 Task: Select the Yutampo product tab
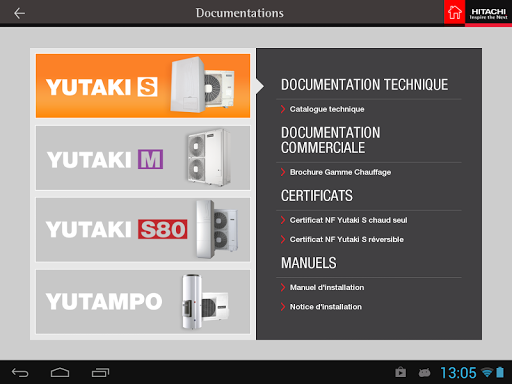point(143,302)
